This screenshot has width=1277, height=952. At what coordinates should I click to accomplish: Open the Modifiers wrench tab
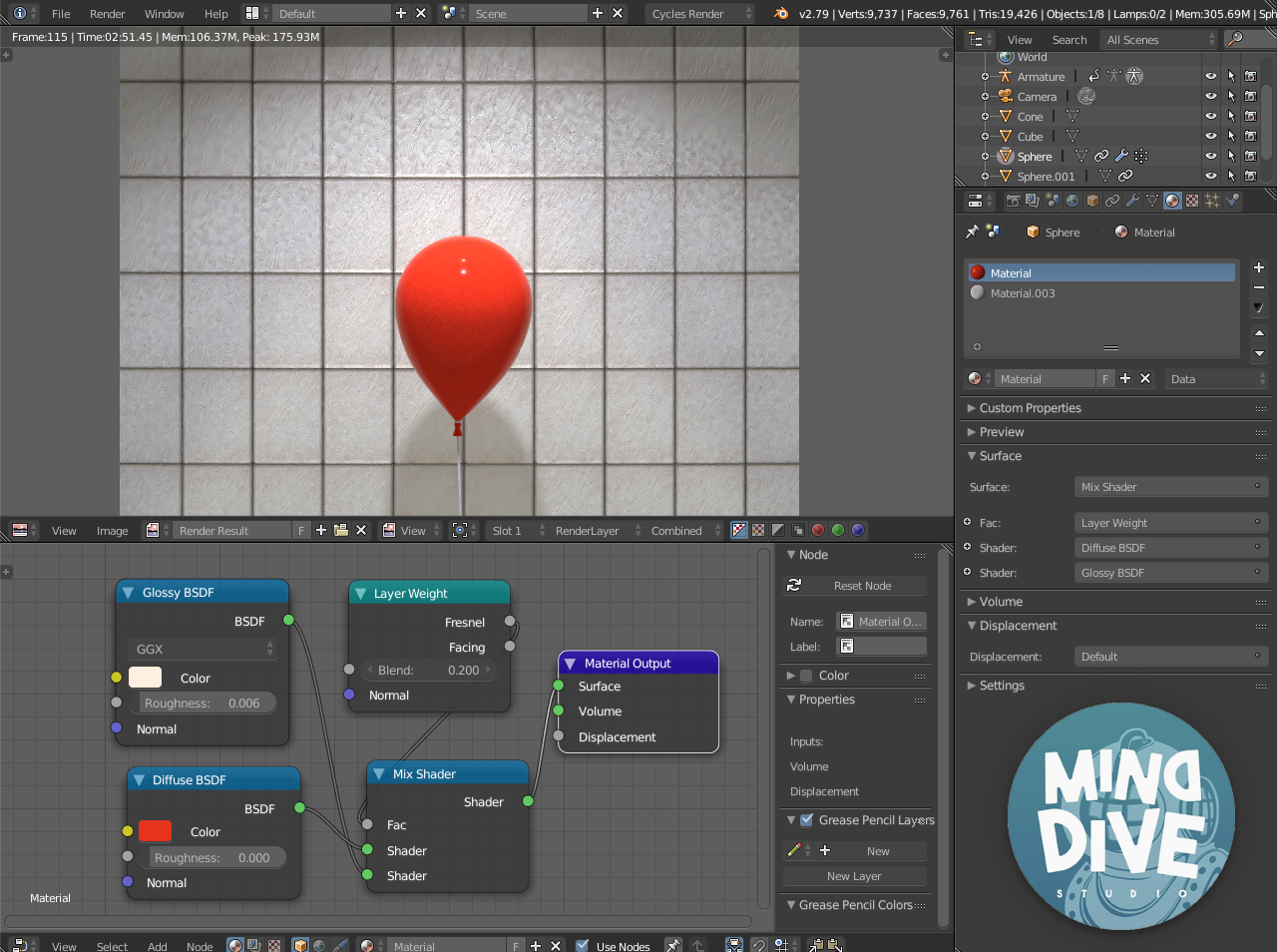1132,201
